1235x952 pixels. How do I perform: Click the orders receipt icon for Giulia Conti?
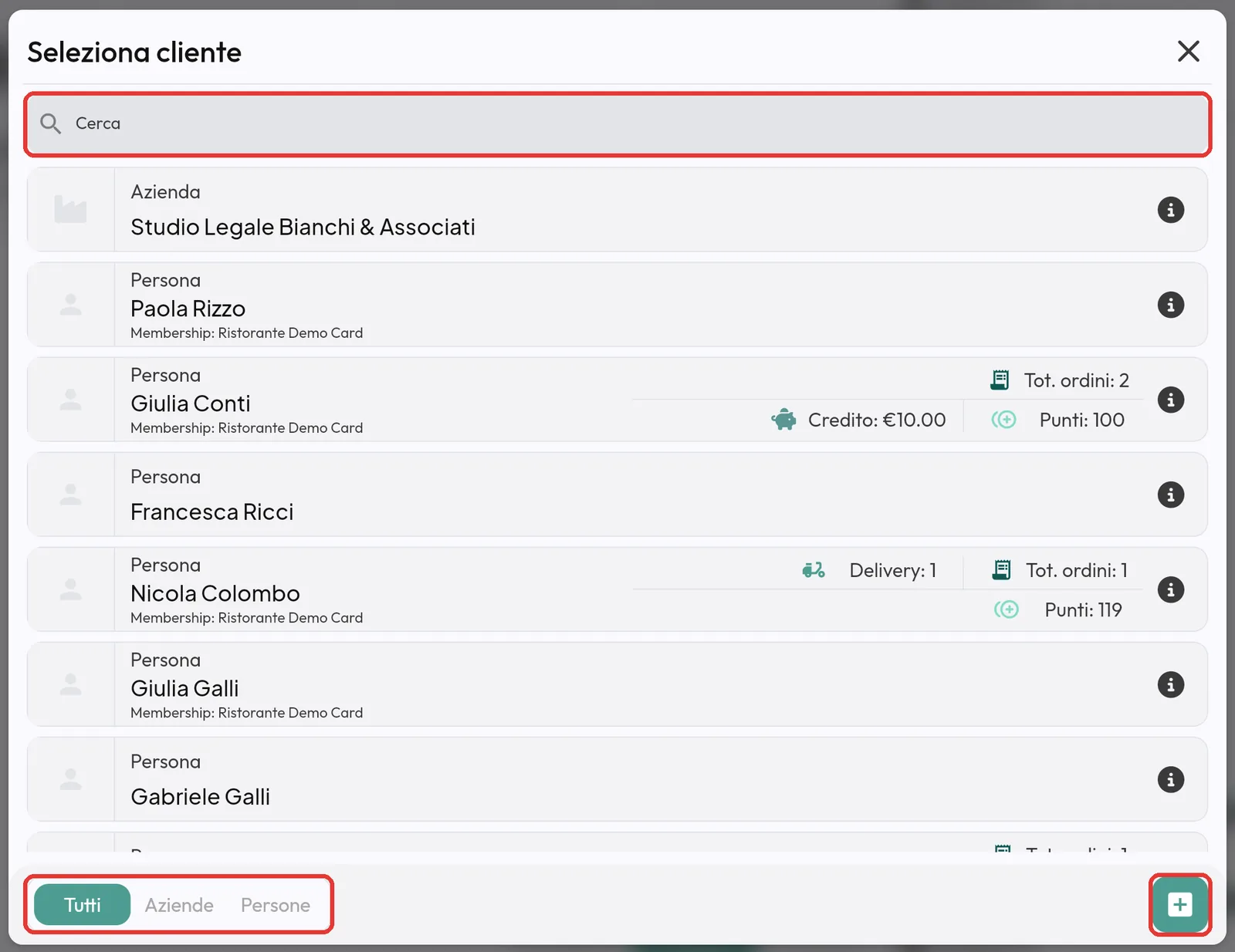pos(1000,380)
